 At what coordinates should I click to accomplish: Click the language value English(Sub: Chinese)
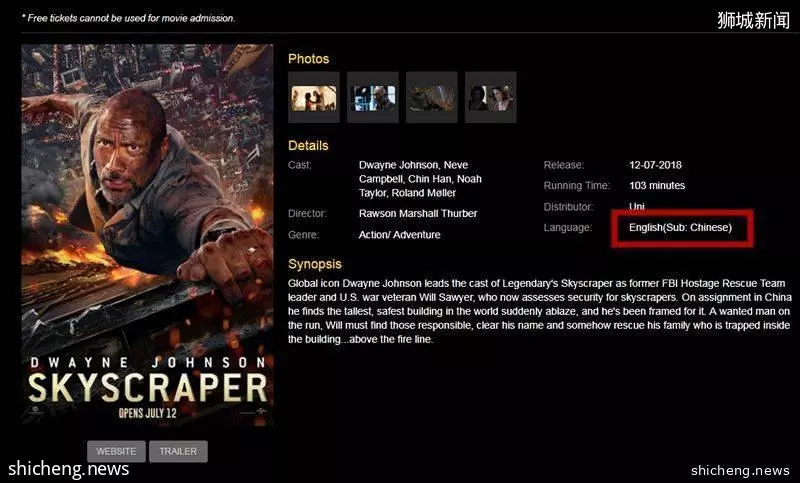(x=680, y=227)
